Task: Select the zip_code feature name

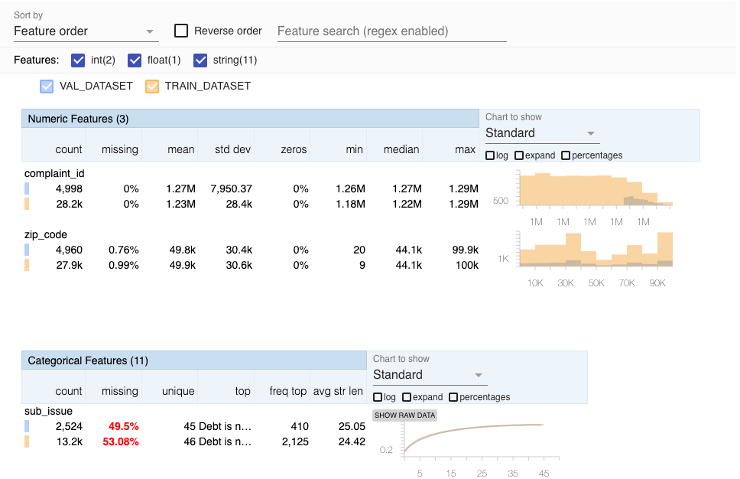Action: pyautogui.click(x=46, y=235)
